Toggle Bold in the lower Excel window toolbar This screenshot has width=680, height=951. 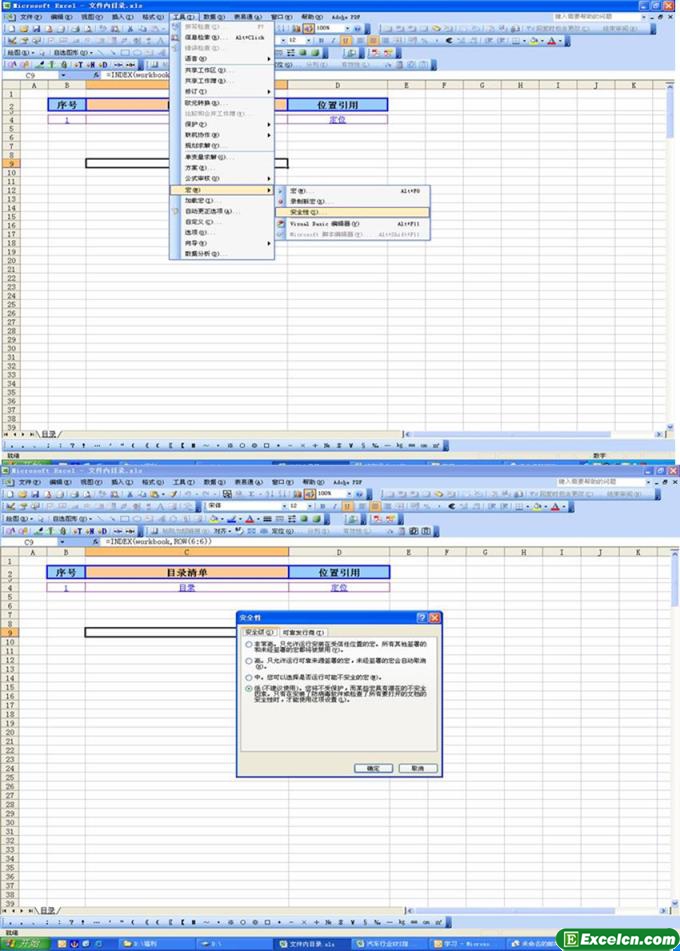coord(322,506)
